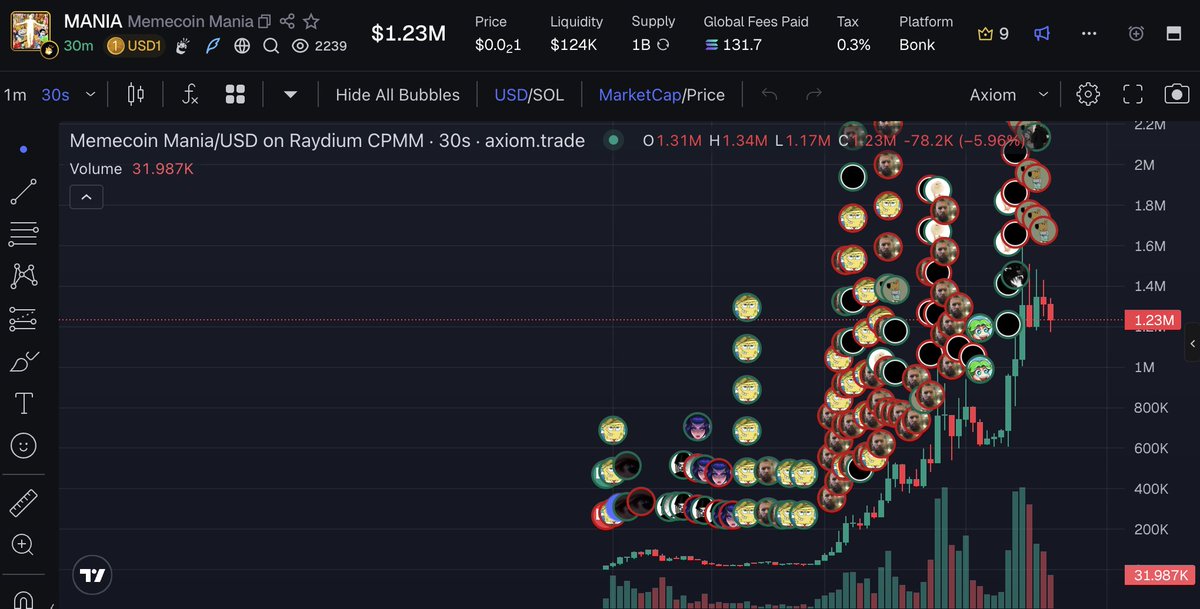Switch chart to Price display

[x=706, y=95]
